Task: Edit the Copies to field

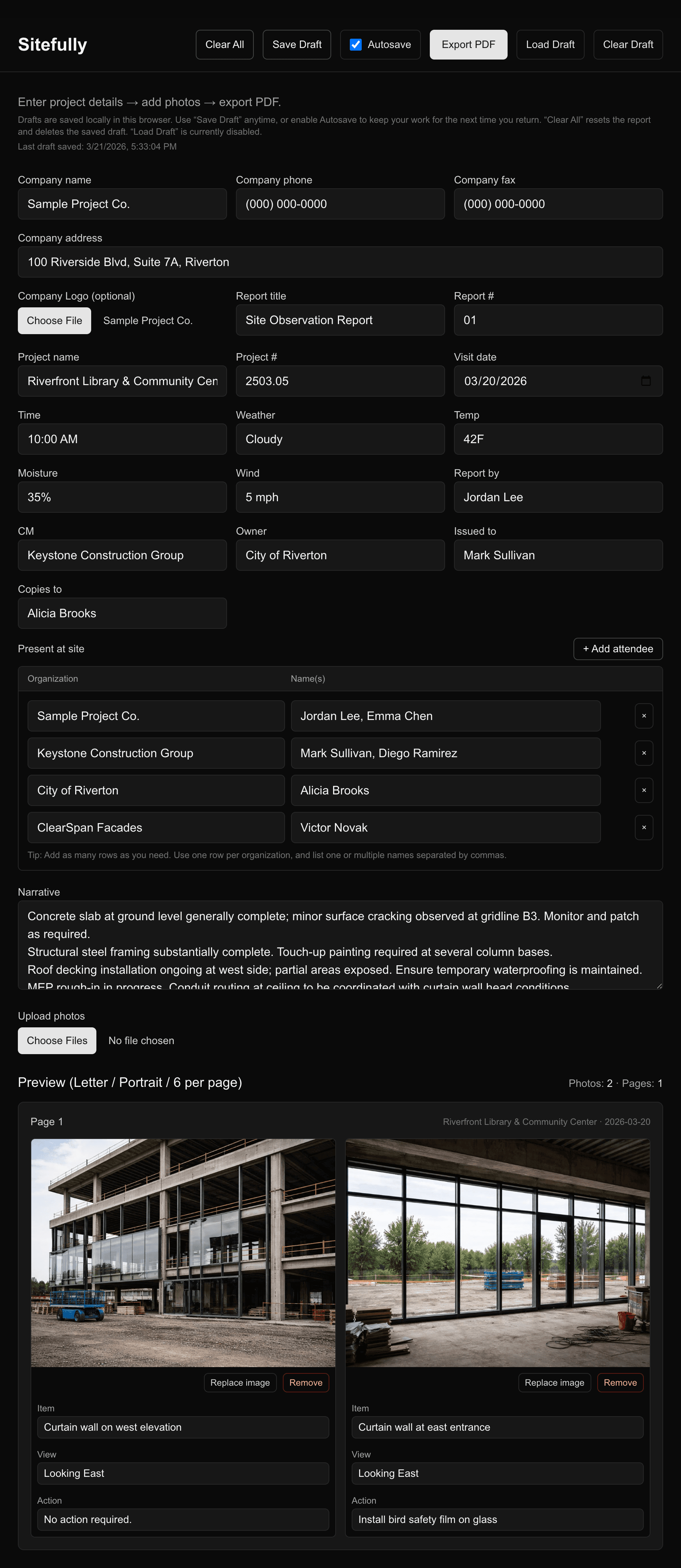Action: [x=122, y=613]
